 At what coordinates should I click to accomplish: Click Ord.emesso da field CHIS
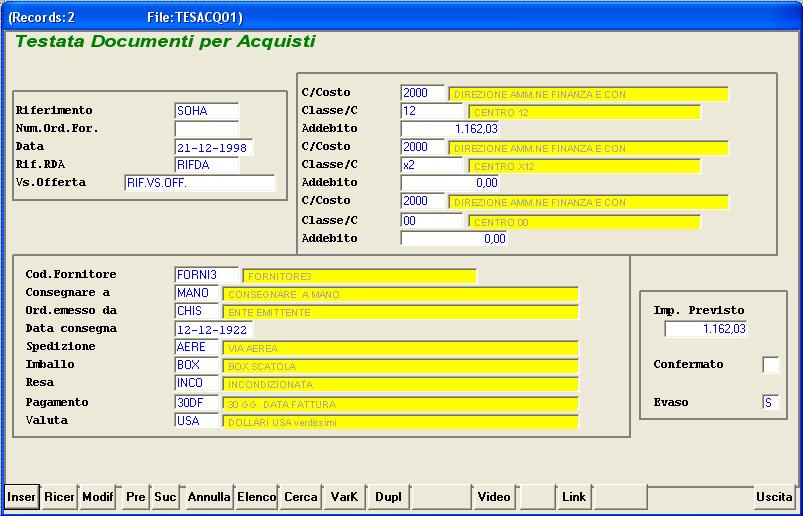(x=197, y=311)
